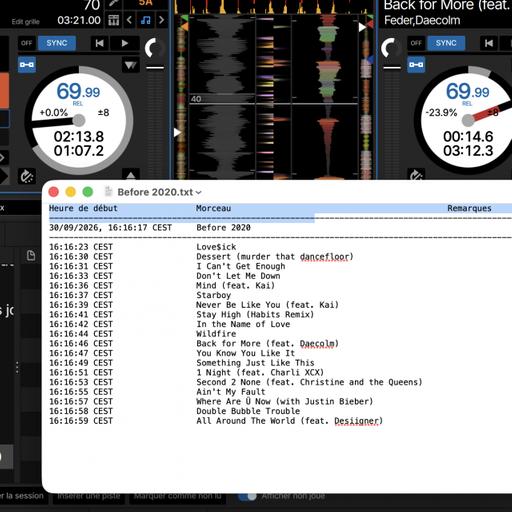Click 'Something Just Like This' line

click(x=255, y=363)
